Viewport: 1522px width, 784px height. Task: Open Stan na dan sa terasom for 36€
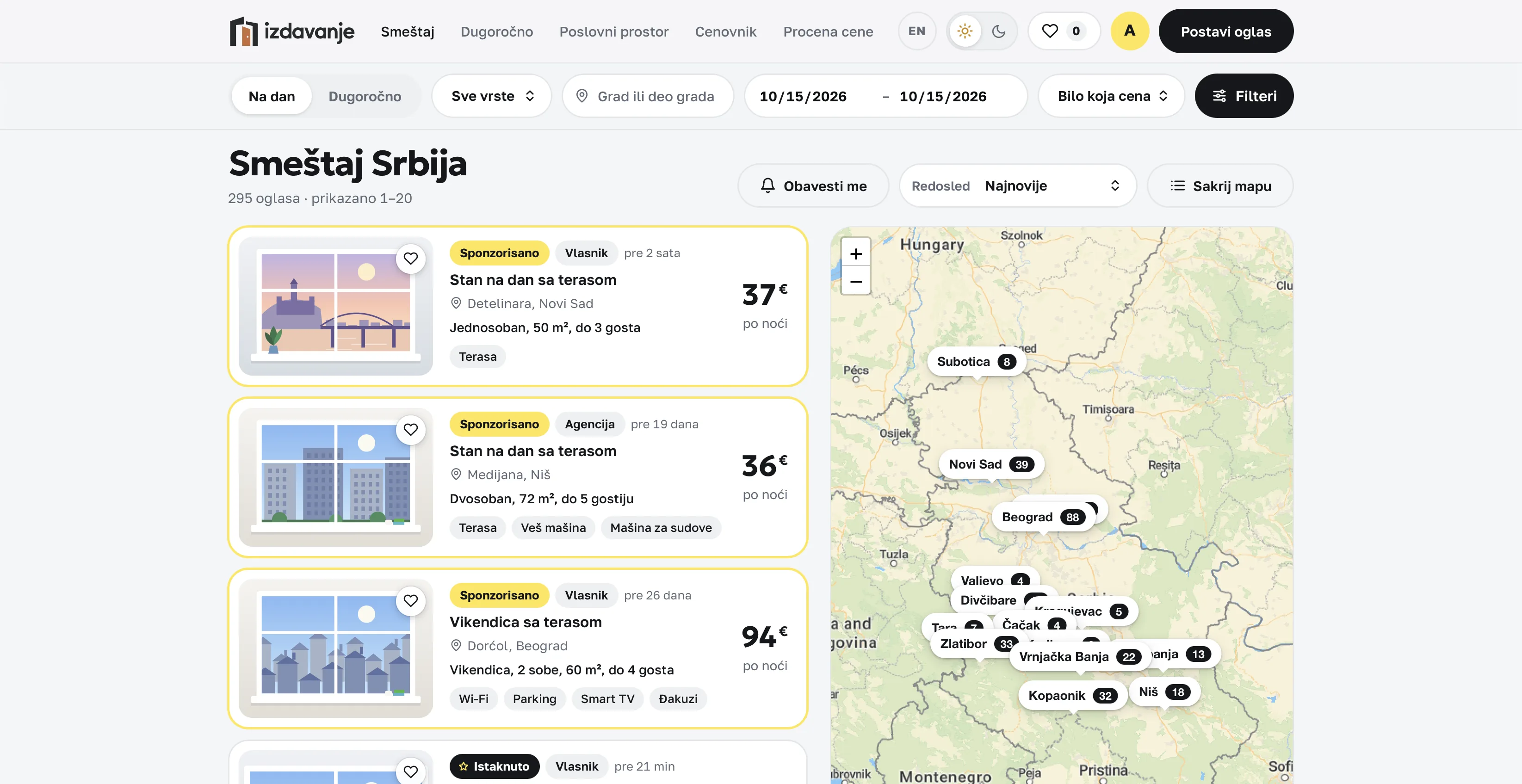coord(532,451)
